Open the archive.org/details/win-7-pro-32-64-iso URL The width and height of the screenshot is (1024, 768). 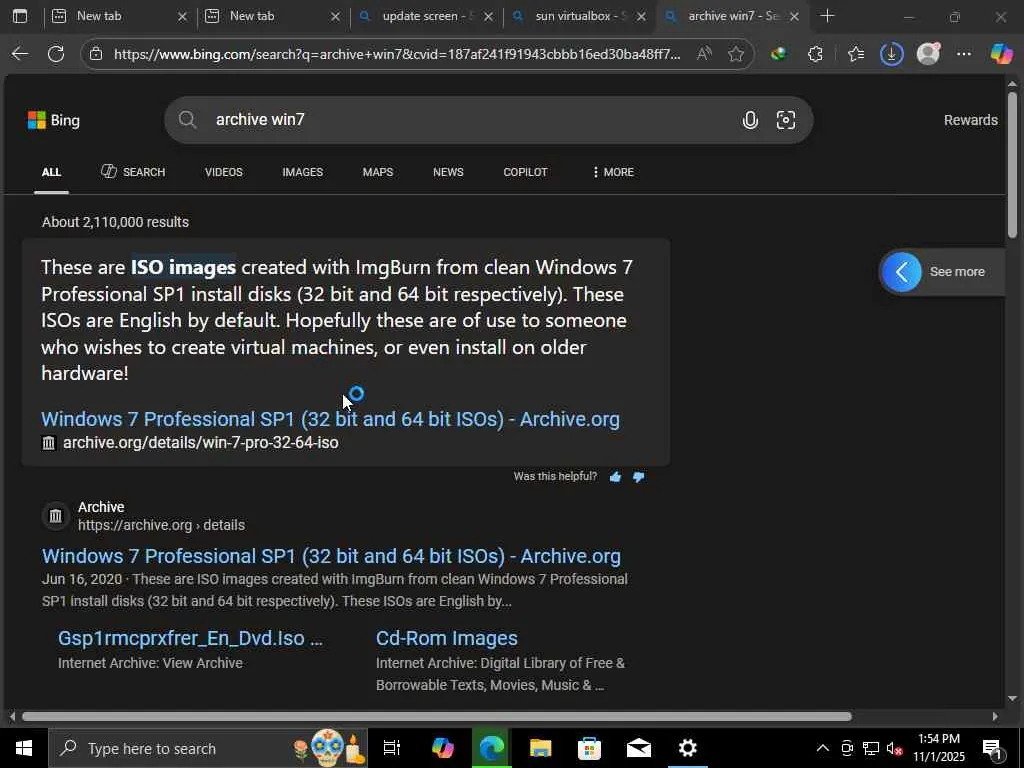point(200,443)
